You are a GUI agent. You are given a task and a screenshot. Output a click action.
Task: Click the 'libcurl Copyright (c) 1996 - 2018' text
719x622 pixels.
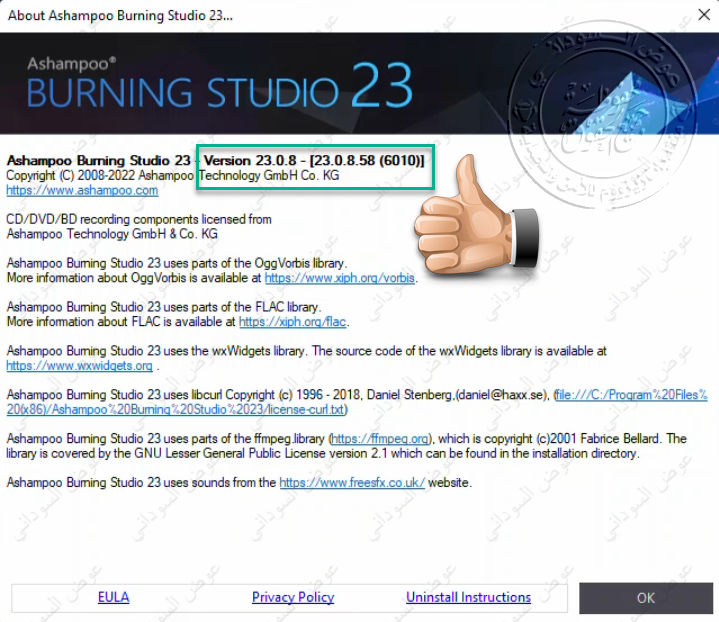pos(276,394)
